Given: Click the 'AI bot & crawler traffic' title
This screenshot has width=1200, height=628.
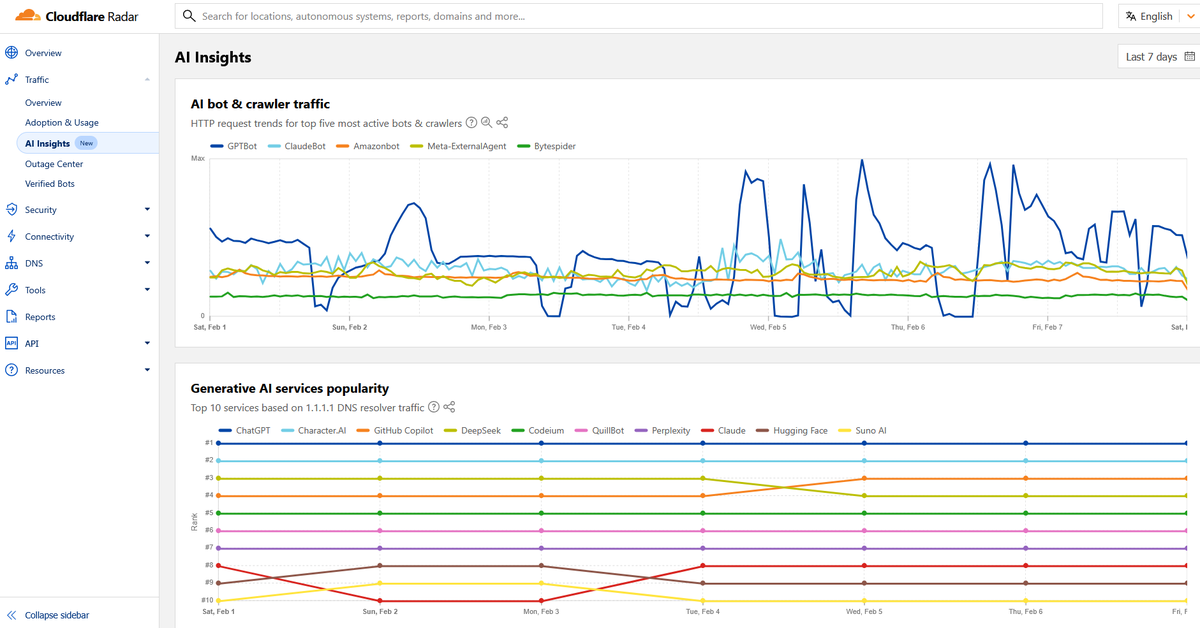Looking at the screenshot, I should coord(260,103).
